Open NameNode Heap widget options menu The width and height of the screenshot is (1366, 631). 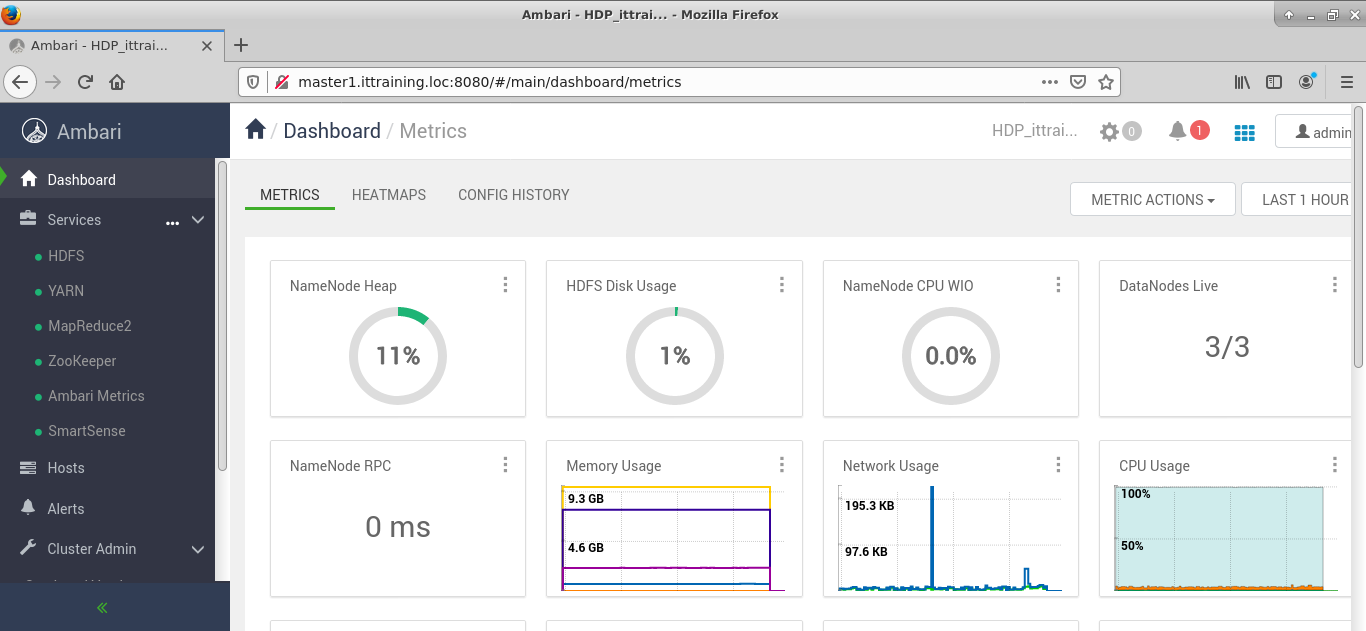click(x=505, y=285)
